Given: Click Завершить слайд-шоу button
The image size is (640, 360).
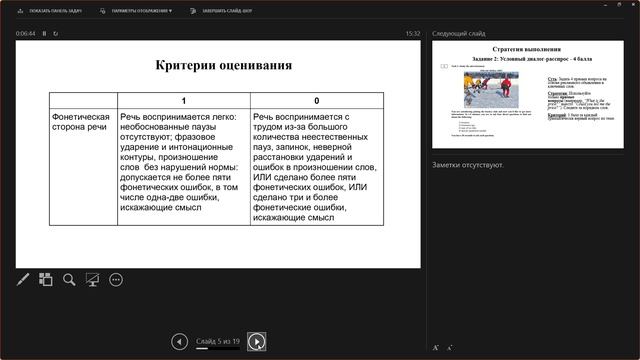Looking at the screenshot, I should coord(221,11).
